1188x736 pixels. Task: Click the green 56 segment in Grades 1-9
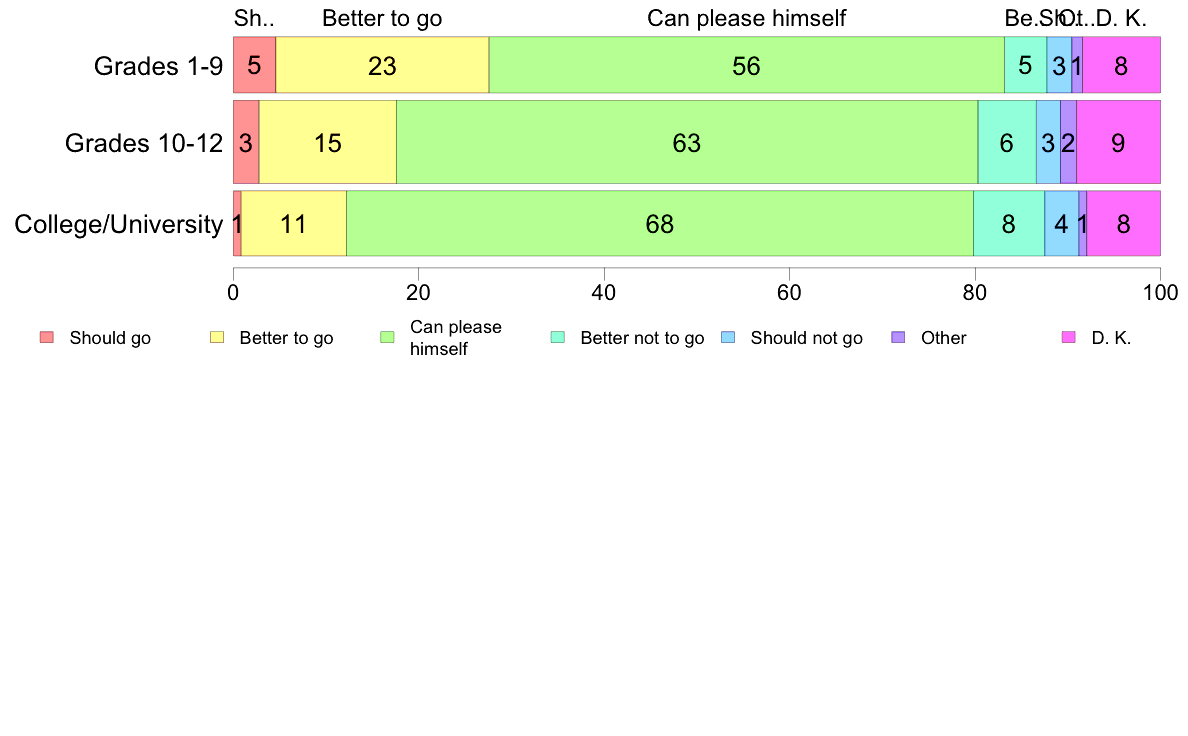click(x=746, y=65)
